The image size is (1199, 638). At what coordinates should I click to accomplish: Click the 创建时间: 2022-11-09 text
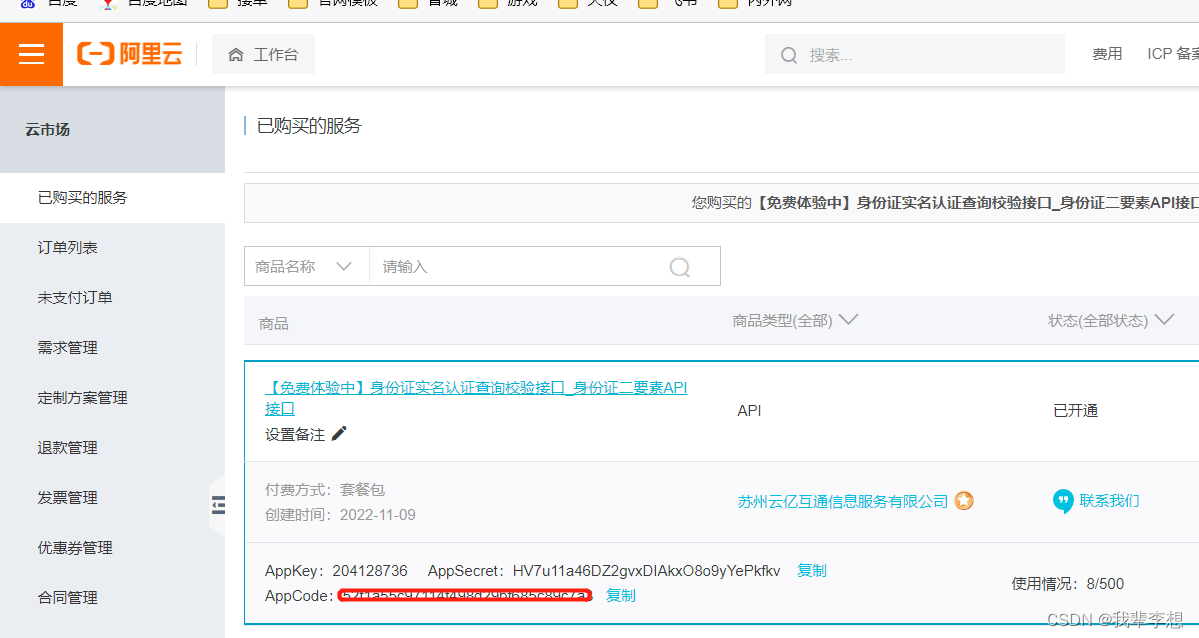(340, 515)
